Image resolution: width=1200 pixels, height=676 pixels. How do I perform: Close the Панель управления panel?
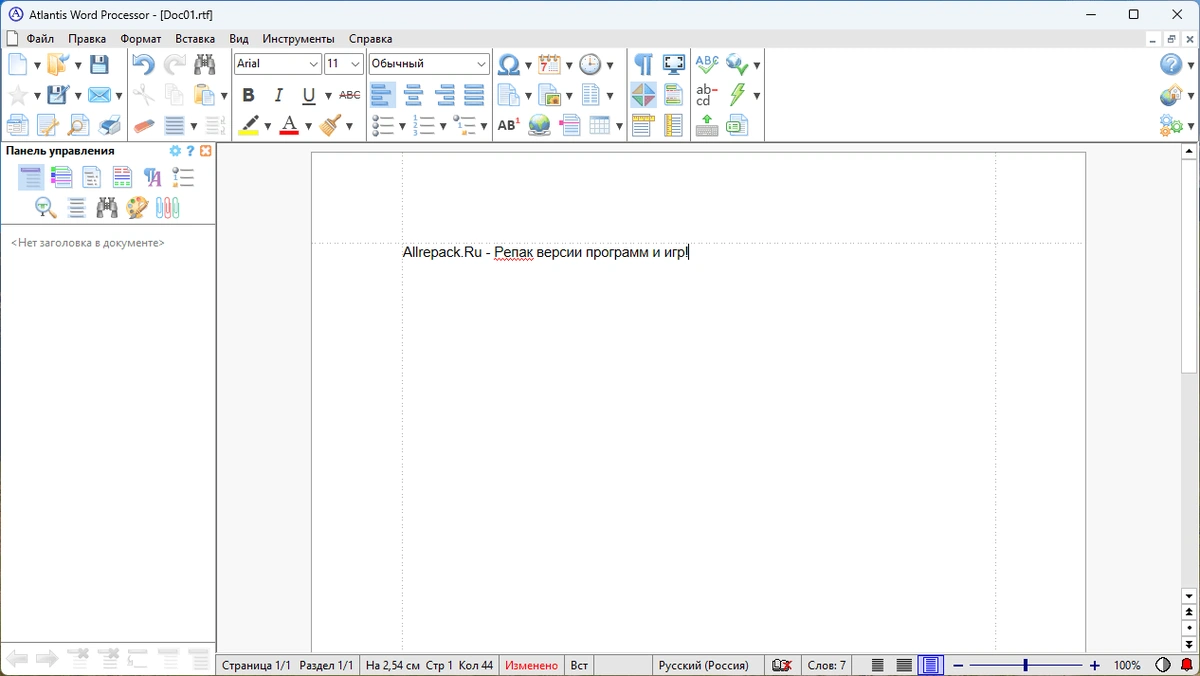coord(206,151)
